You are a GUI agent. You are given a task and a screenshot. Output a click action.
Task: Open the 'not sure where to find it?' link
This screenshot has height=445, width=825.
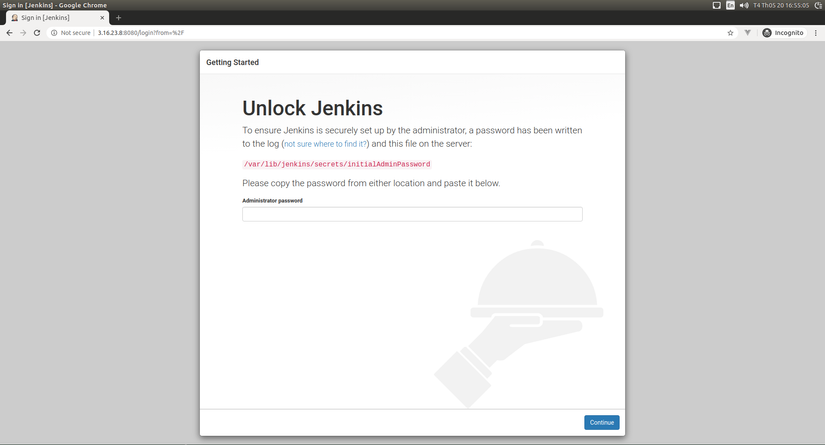pyautogui.click(x=326, y=144)
